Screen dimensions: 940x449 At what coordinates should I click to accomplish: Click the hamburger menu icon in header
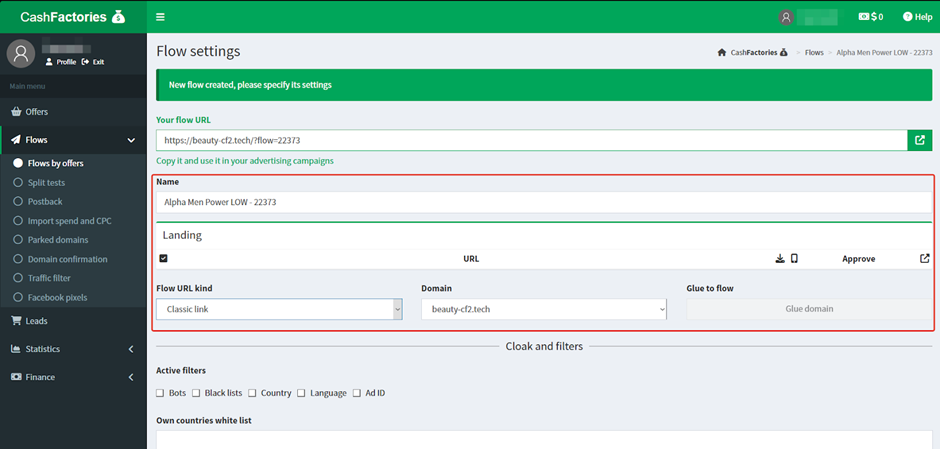click(161, 17)
